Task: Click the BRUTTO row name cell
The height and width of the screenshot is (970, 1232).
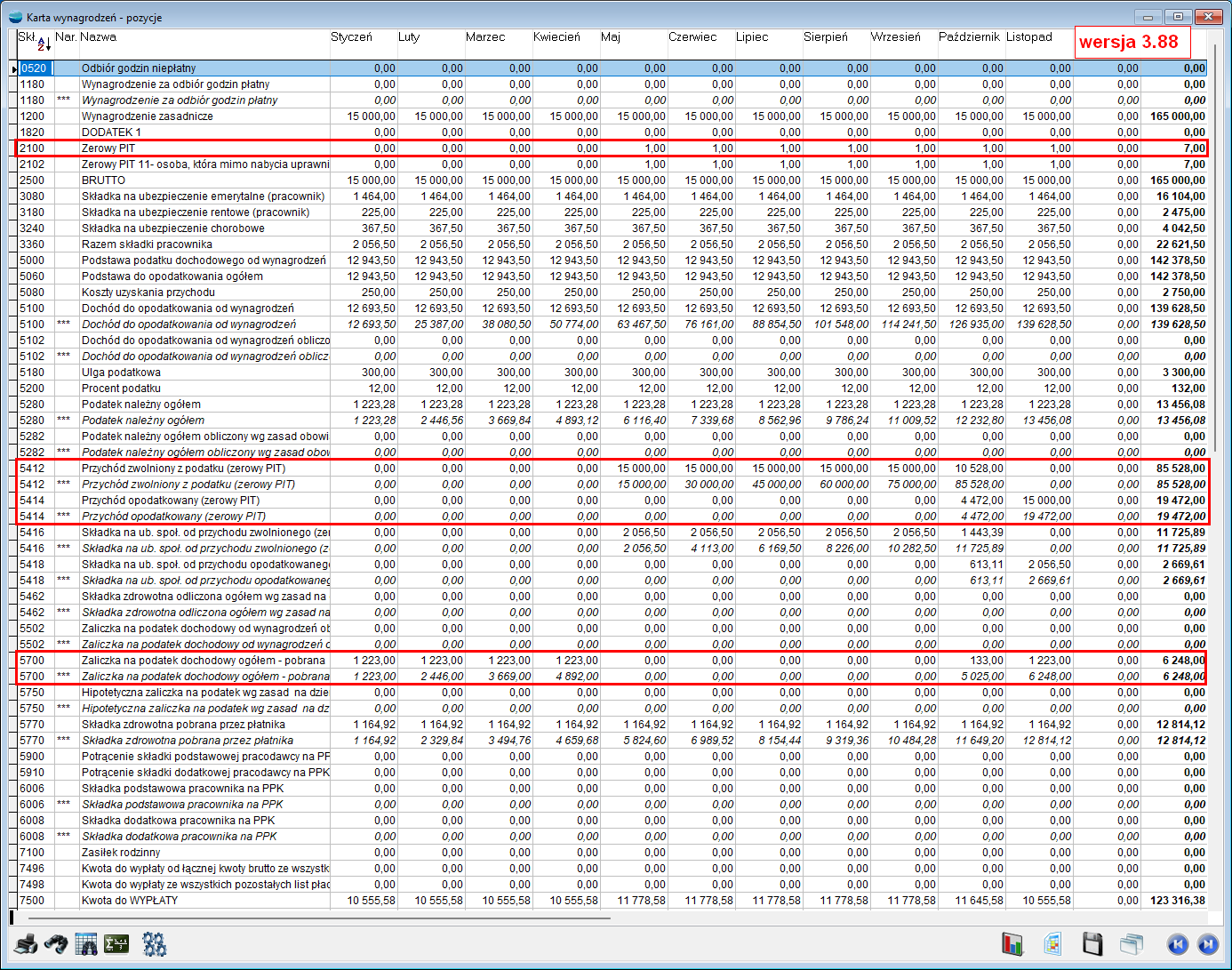Action: coord(104,180)
